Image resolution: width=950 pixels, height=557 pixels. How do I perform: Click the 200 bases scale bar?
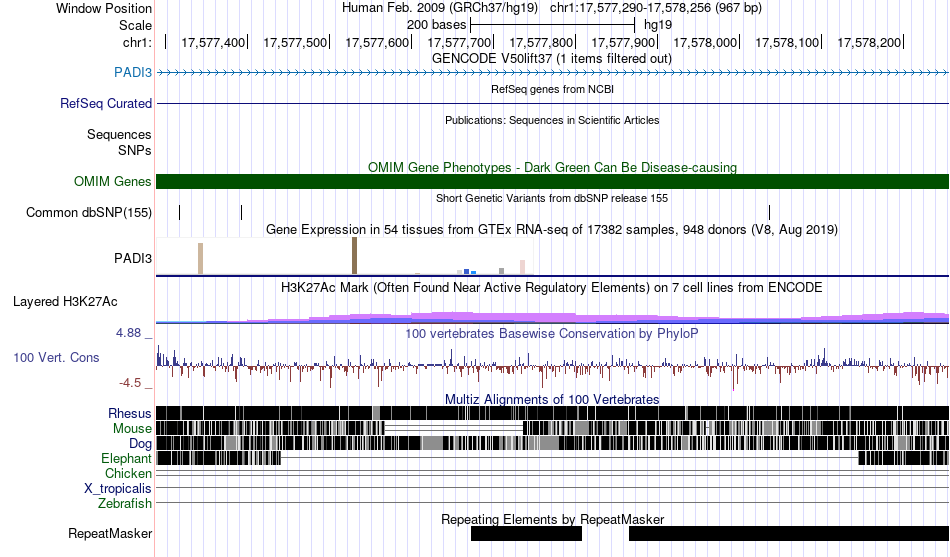553,25
